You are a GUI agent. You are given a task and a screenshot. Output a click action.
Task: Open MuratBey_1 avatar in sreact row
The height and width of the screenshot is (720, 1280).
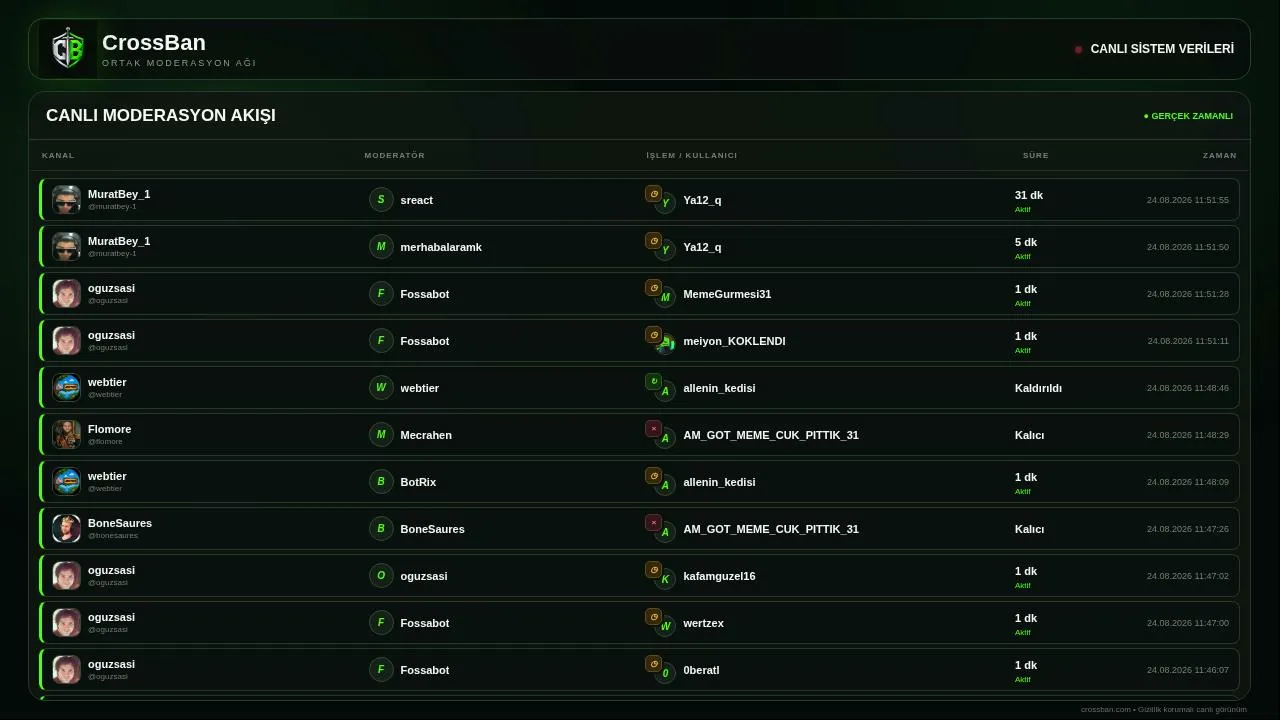[x=66, y=200]
